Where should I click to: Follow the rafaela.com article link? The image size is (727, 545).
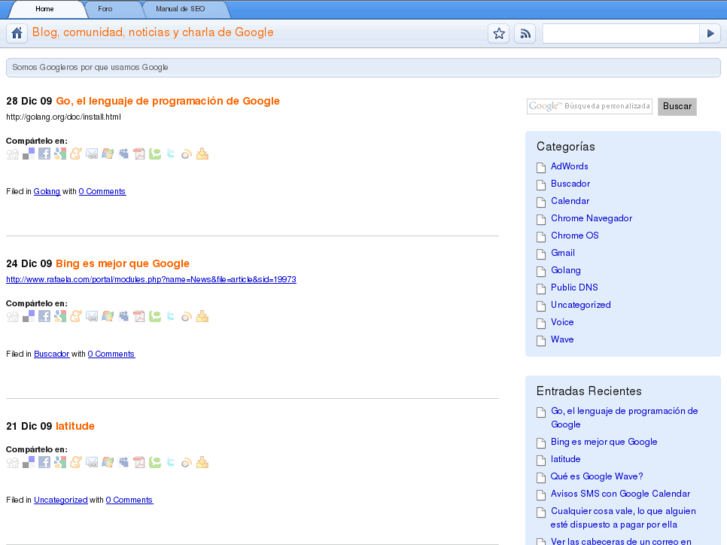[151, 280]
